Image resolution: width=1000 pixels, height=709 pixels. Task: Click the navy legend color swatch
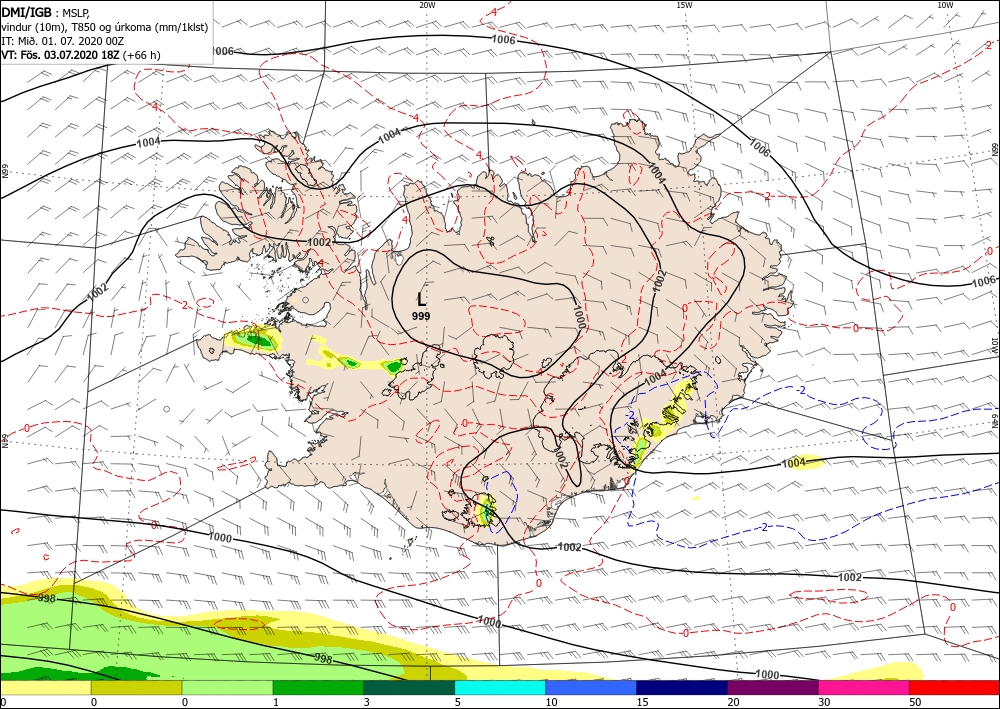tap(682, 687)
